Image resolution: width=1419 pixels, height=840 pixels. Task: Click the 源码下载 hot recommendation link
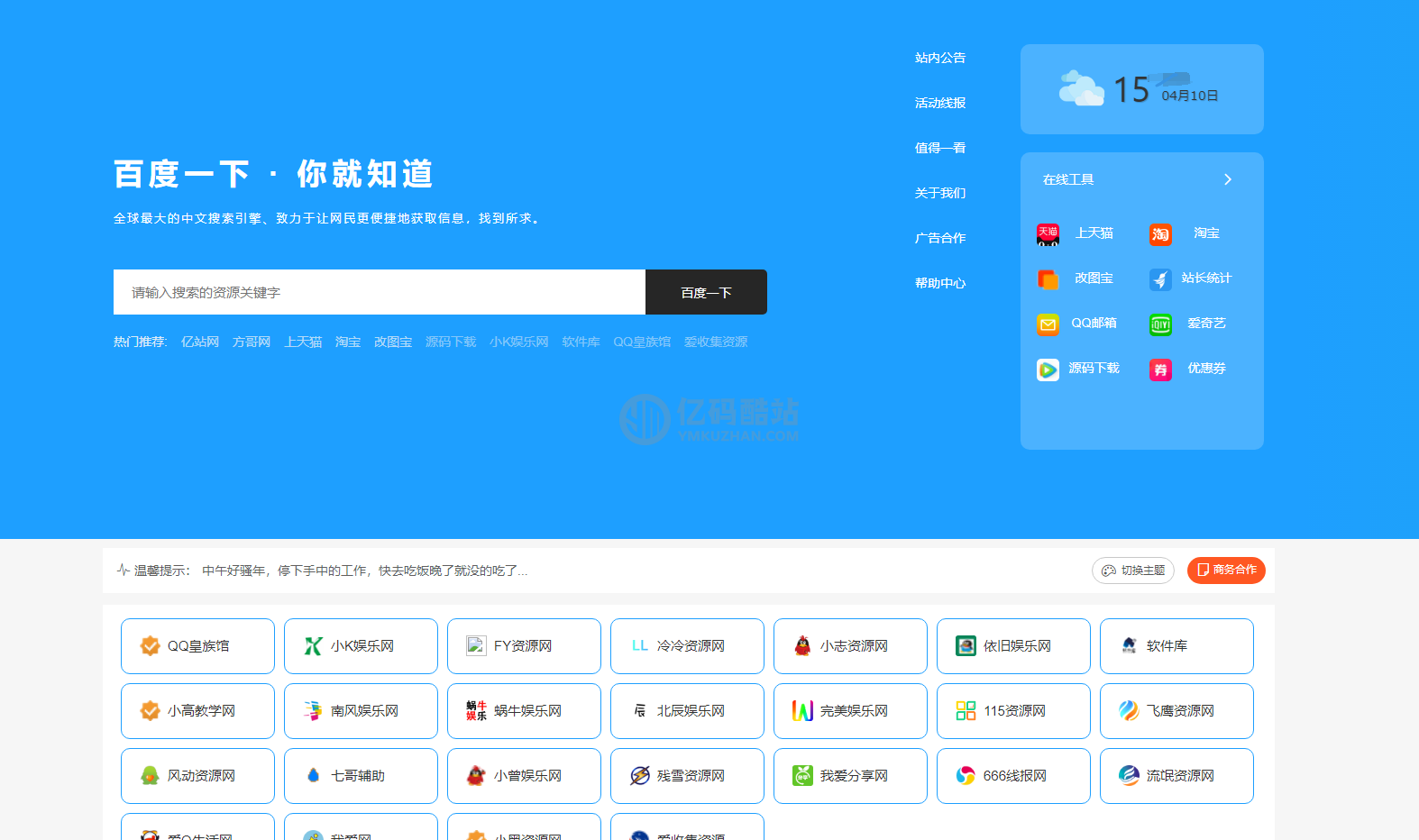451,342
